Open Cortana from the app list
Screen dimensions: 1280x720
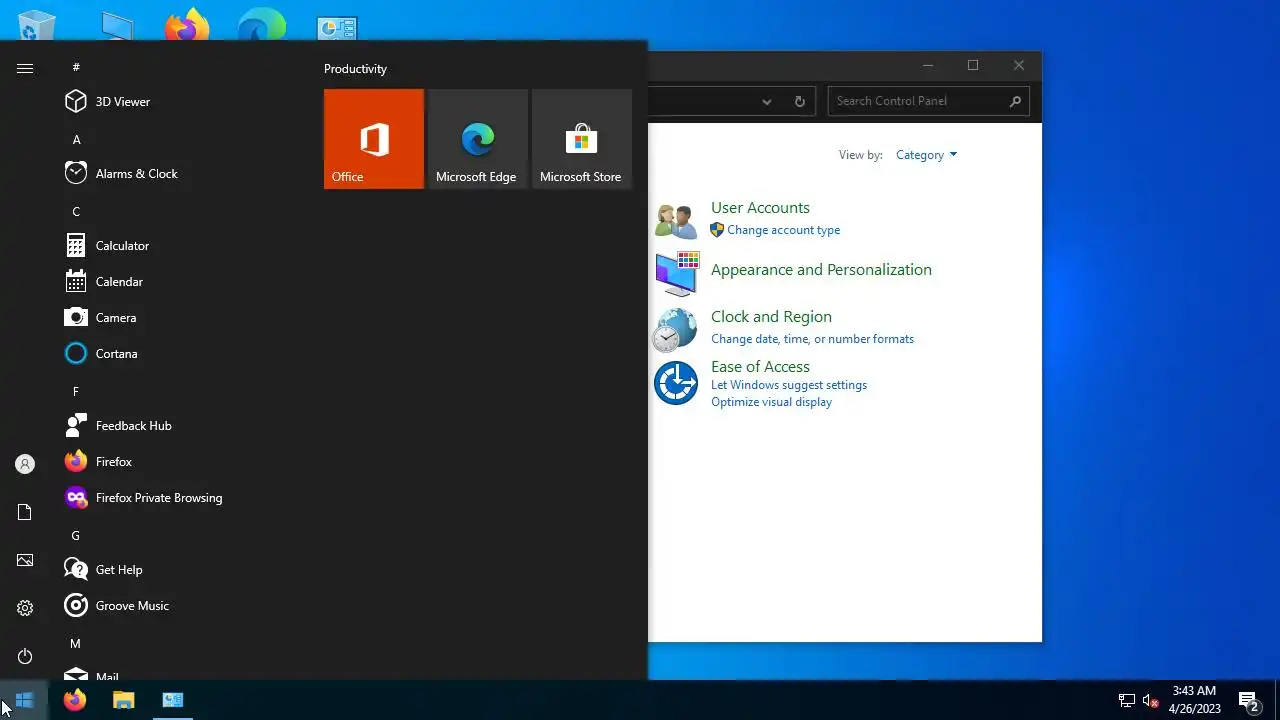(180, 353)
